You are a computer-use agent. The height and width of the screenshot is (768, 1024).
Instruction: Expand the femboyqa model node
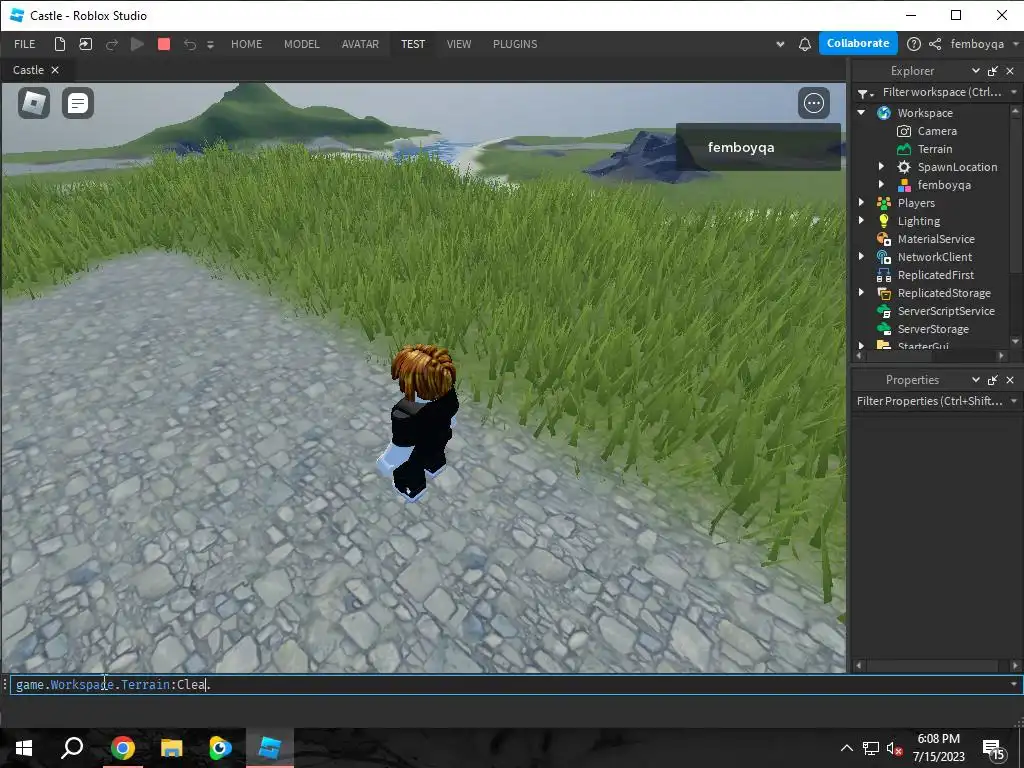tap(882, 185)
